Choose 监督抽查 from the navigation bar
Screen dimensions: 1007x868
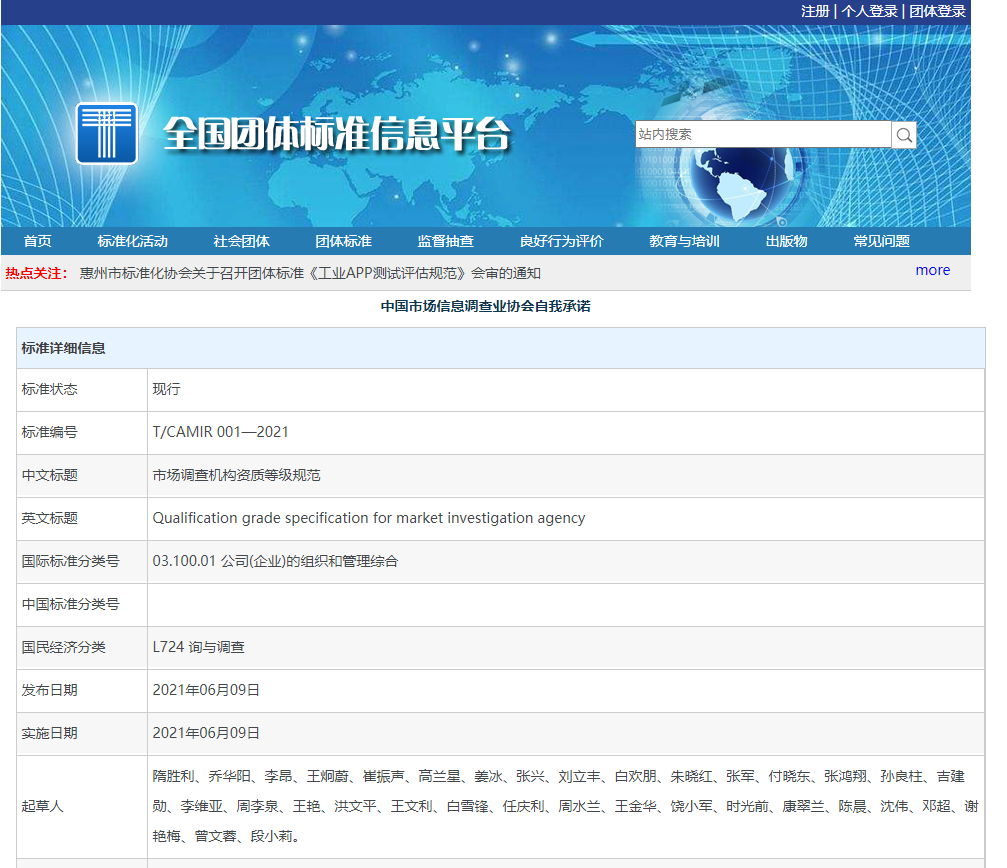[446, 241]
